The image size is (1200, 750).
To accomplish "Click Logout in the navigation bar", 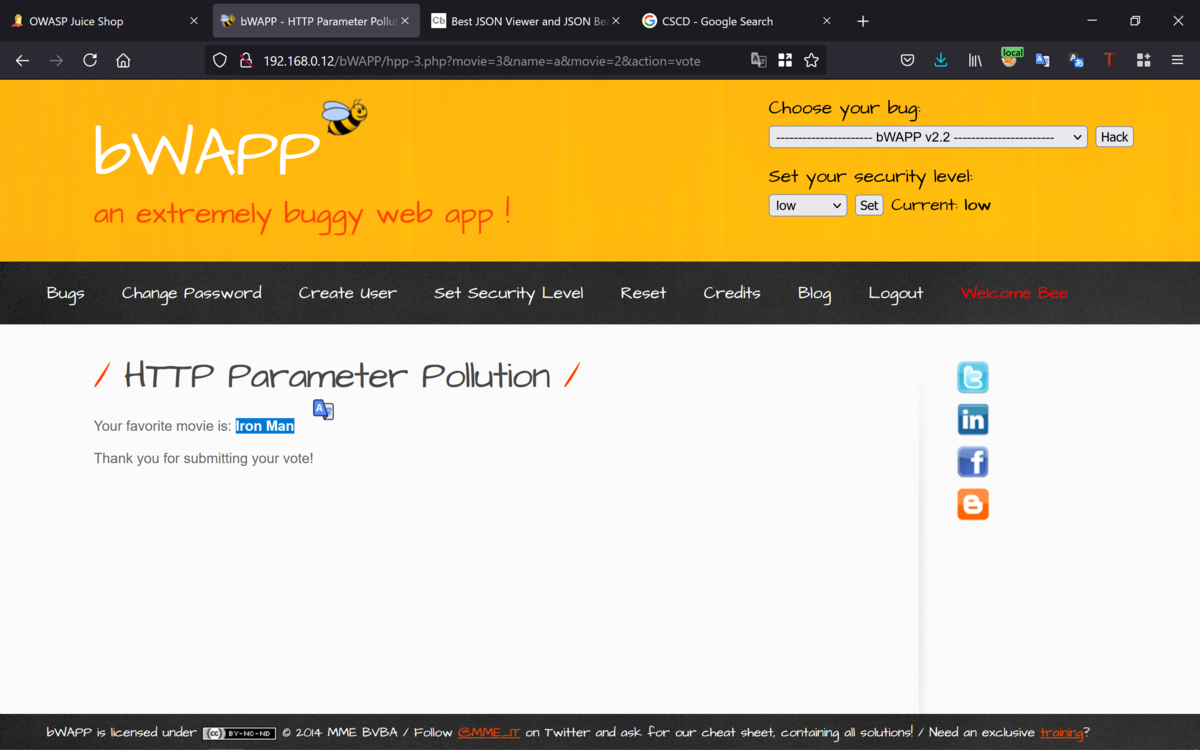I will 896,293.
